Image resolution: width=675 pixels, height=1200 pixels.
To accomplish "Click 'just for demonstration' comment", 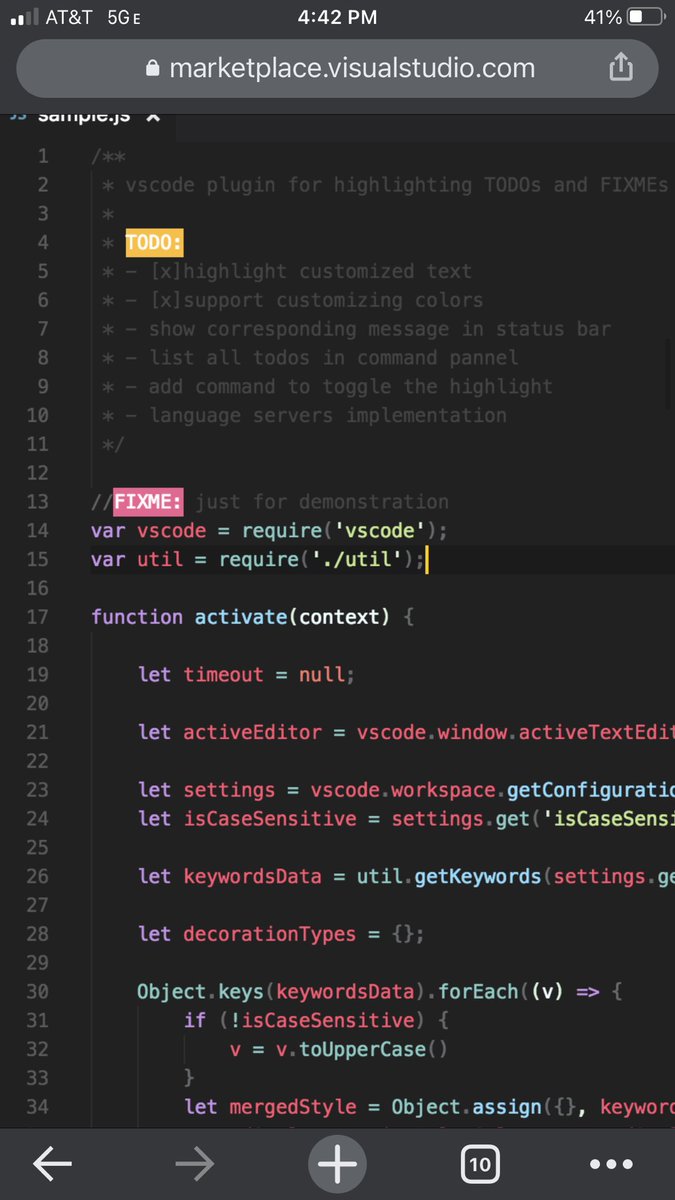I will tap(322, 502).
